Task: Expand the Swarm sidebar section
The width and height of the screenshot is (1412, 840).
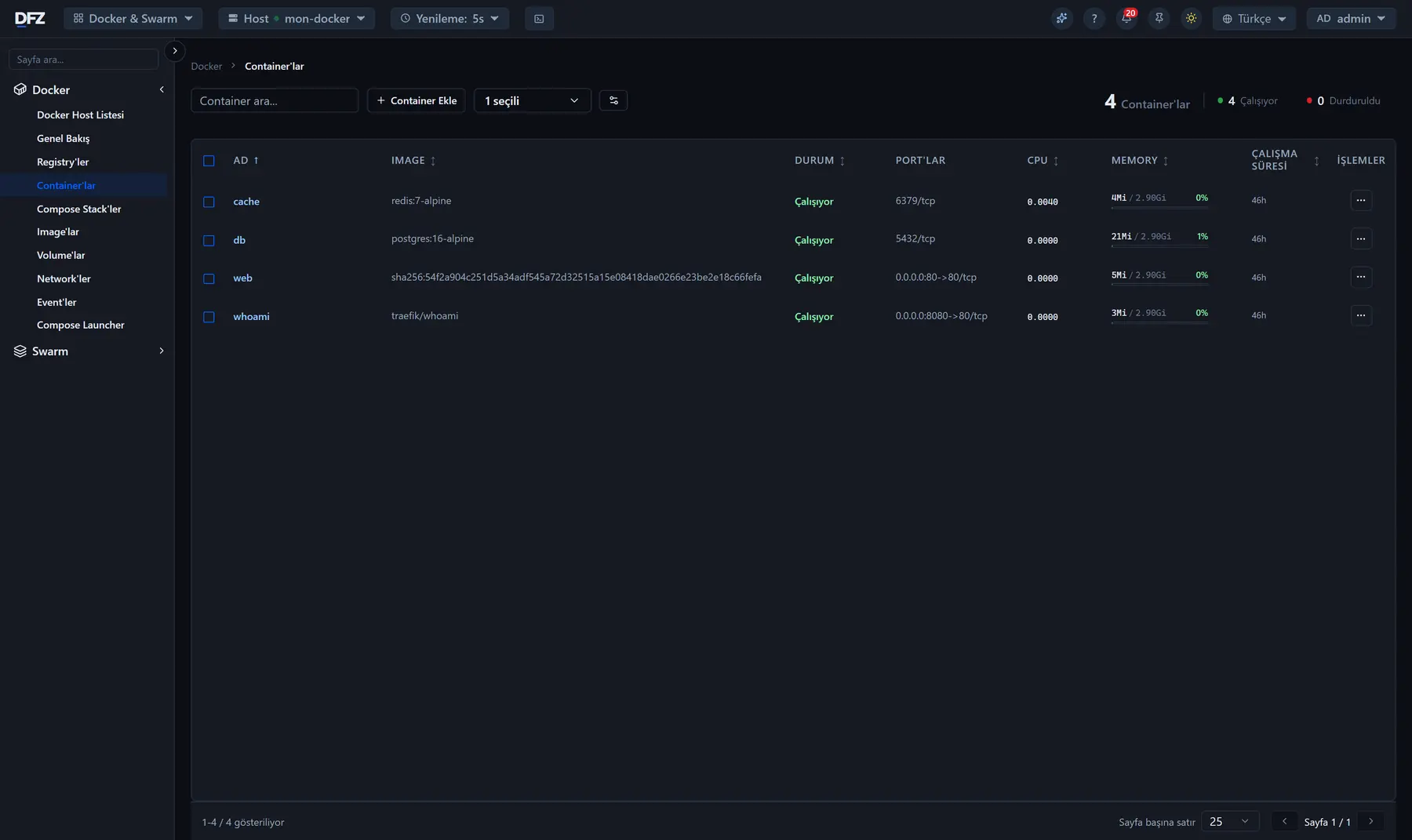Action: point(162,351)
